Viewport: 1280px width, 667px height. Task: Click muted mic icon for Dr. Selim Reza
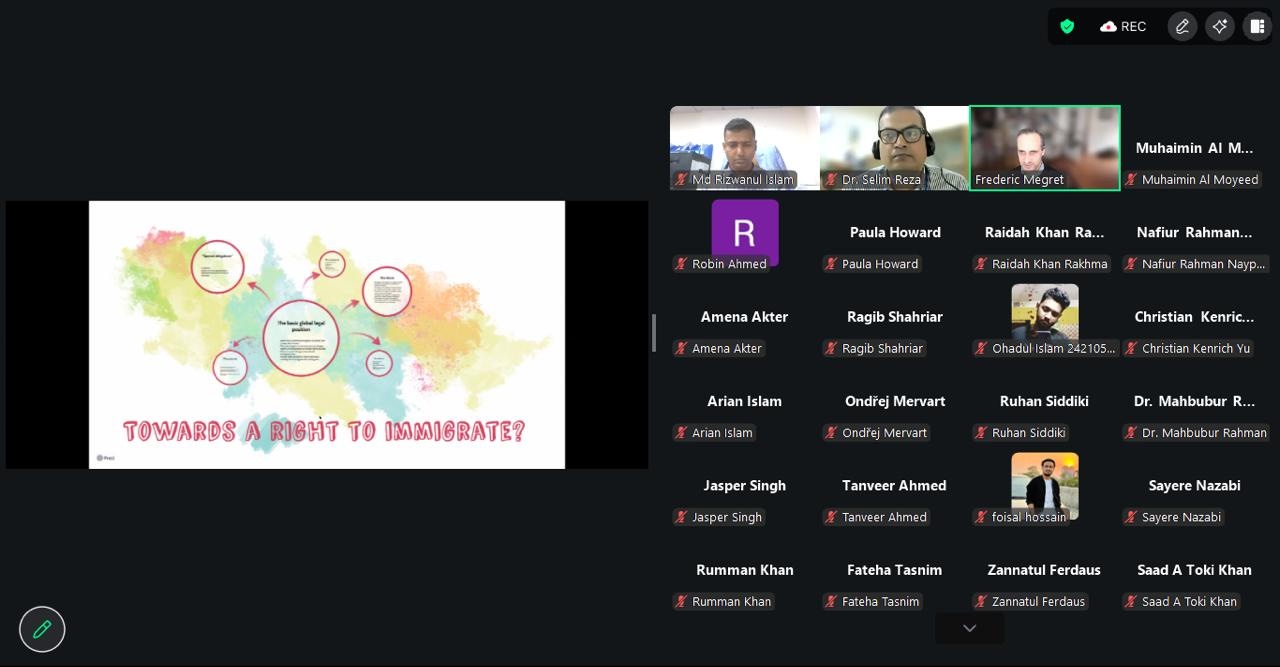(831, 180)
